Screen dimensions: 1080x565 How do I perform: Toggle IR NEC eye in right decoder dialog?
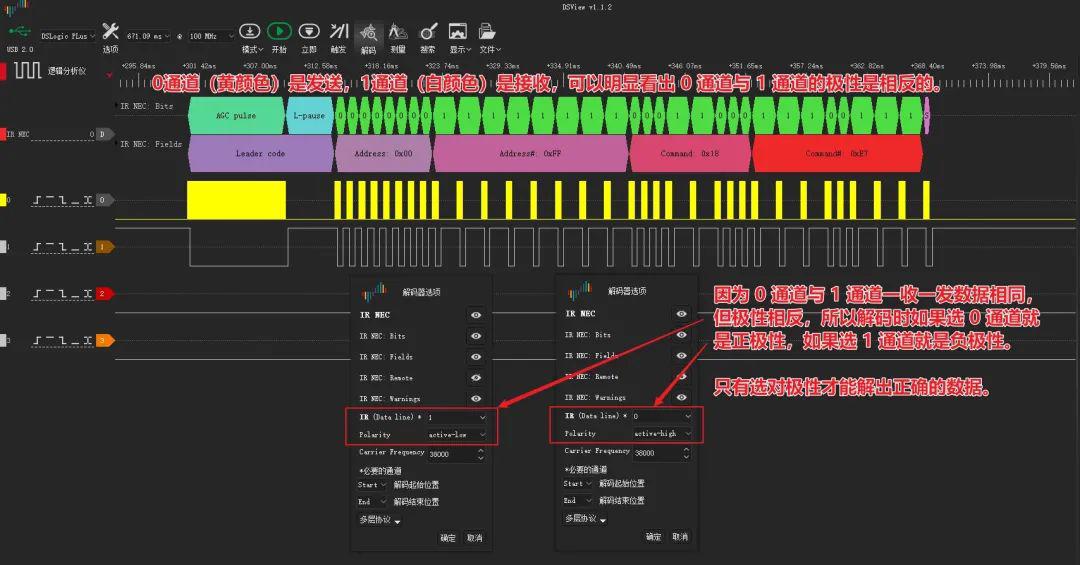(x=681, y=314)
